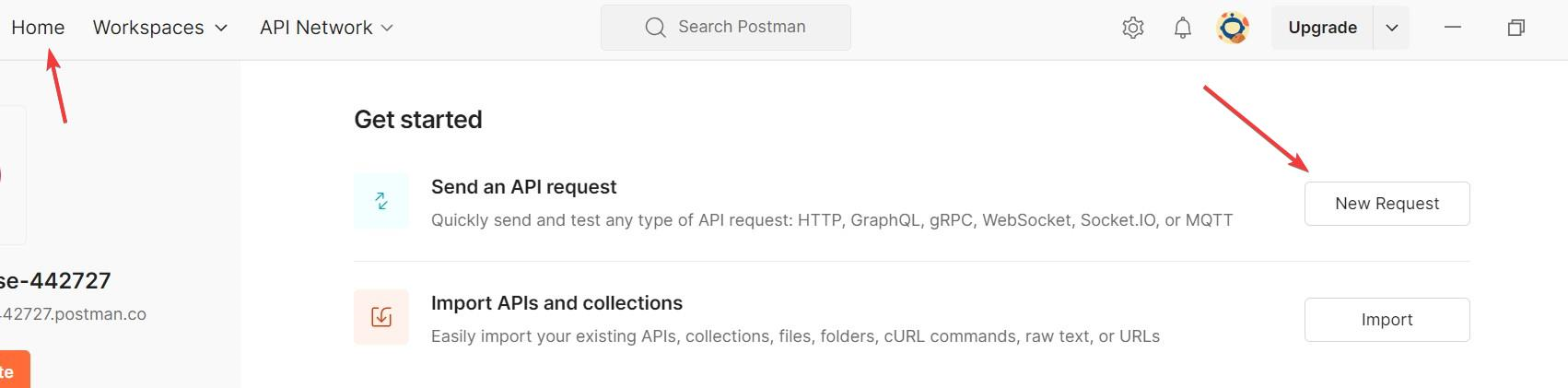Viewport: 1568px width, 388px height.
Task: Expand the Workspaces dropdown
Action: coord(221,28)
